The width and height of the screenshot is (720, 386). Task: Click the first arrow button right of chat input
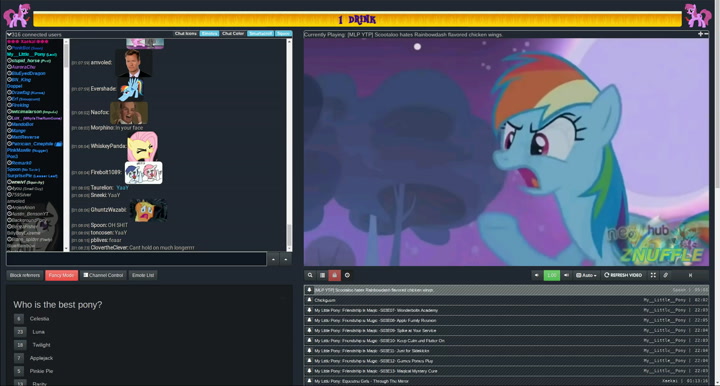point(273,259)
